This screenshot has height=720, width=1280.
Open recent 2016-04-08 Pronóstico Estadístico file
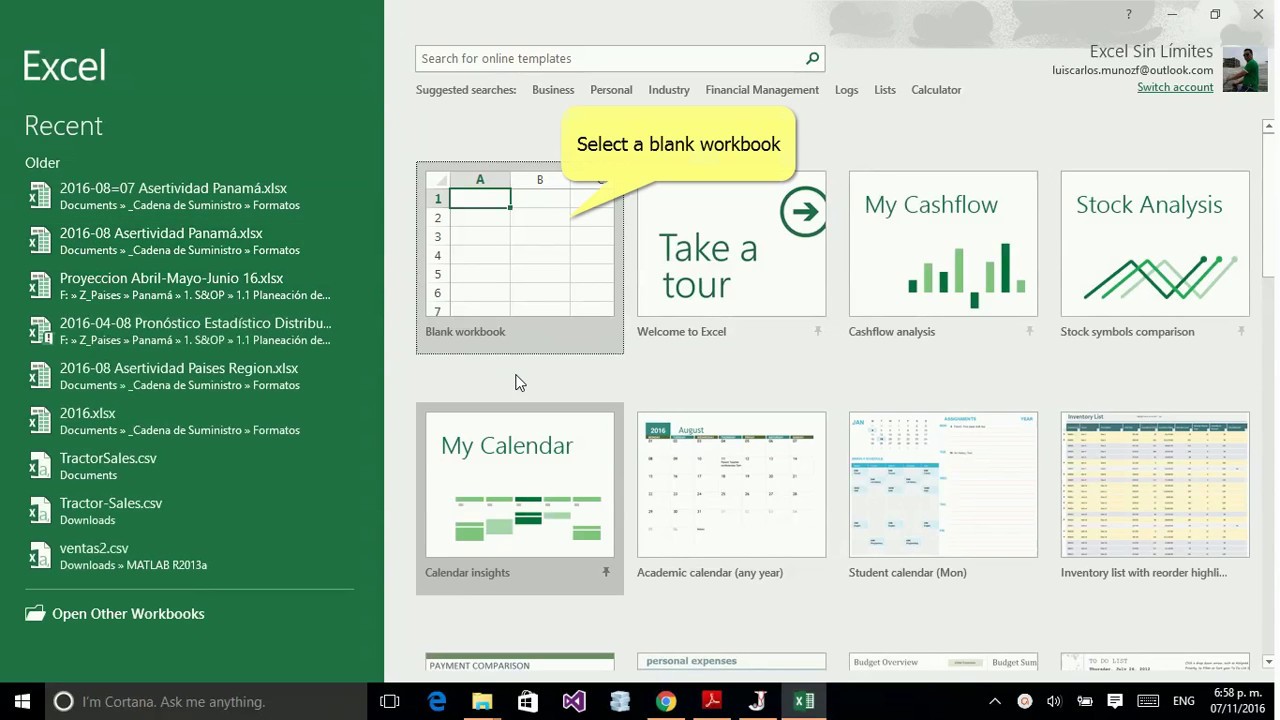click(192, 331)
